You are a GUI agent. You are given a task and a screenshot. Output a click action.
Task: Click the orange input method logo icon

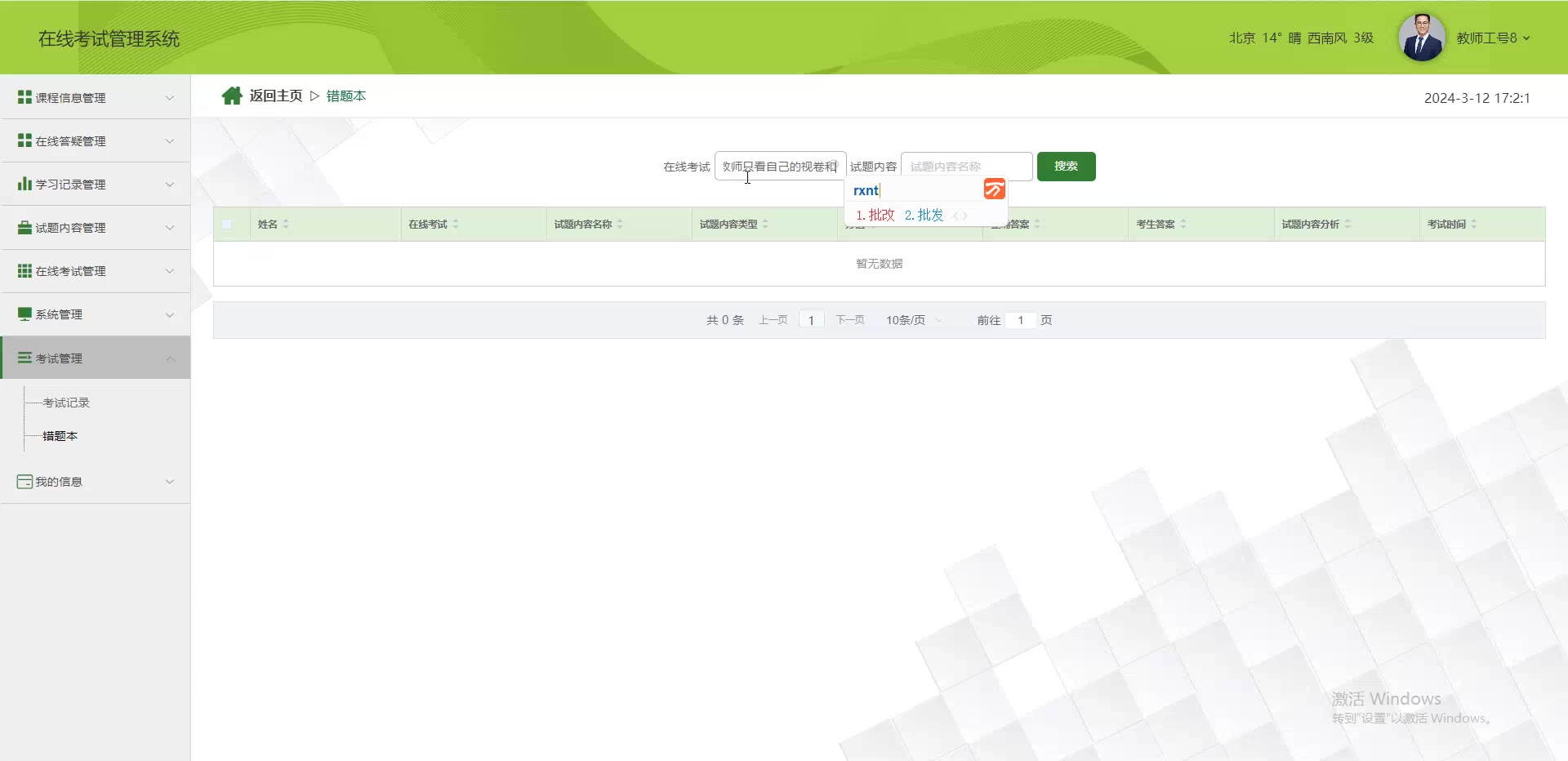(x=994, y=189)
